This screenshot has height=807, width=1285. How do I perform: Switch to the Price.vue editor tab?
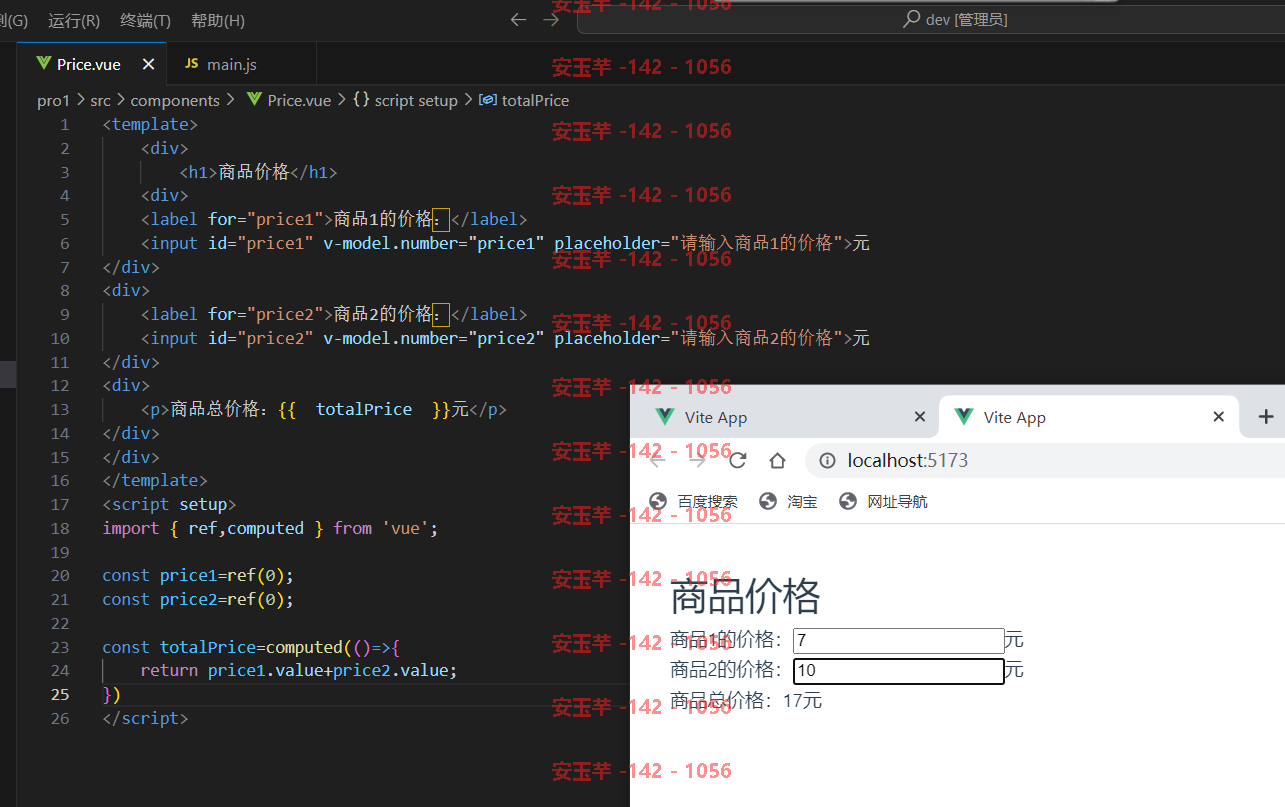pos(89,64)
